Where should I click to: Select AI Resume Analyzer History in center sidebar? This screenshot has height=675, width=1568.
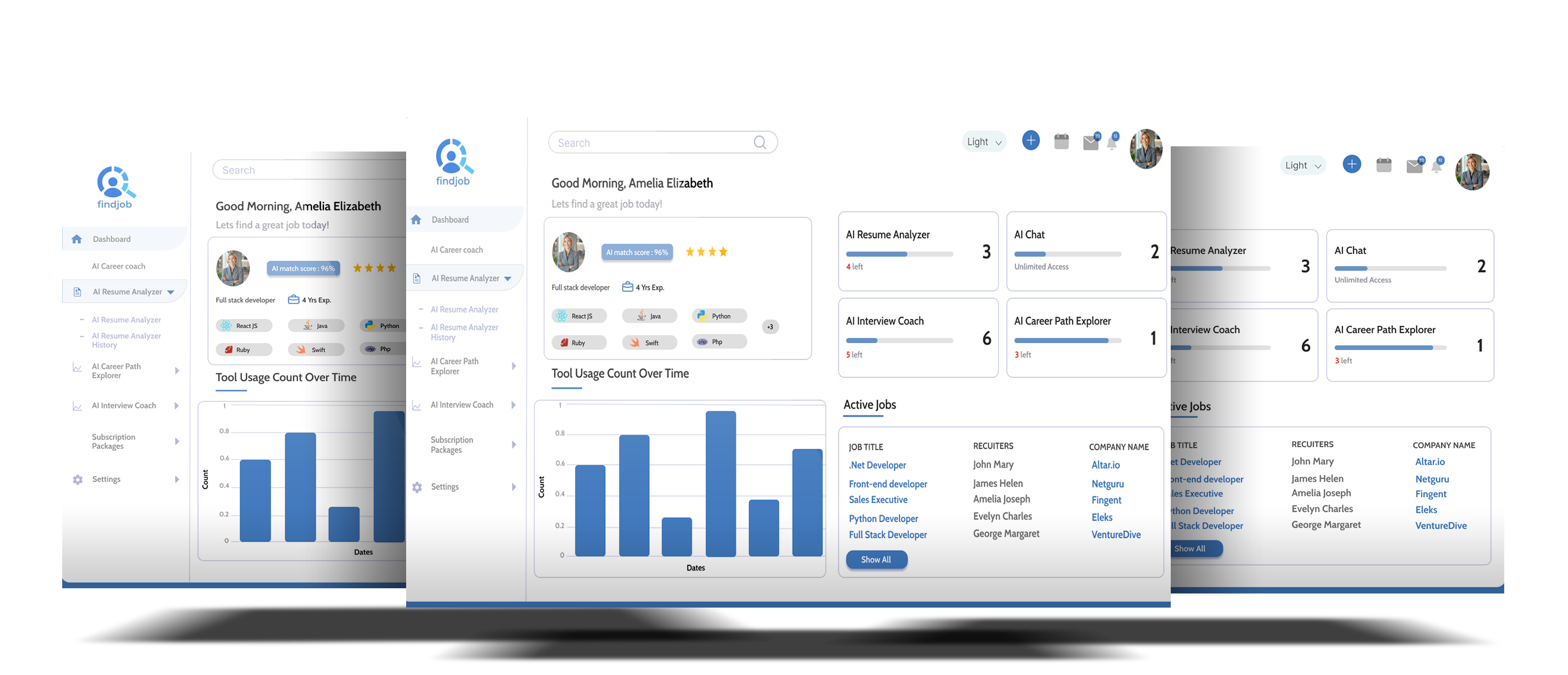pos(464,332)
